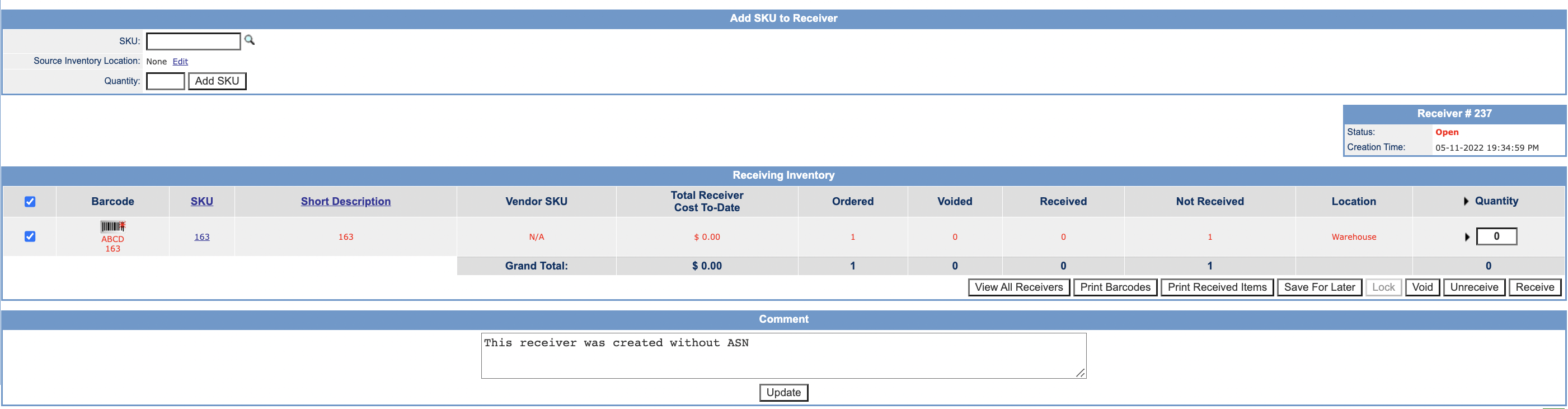Click the Voided column header
This screenshot has width=1568, height=409.
955,202
